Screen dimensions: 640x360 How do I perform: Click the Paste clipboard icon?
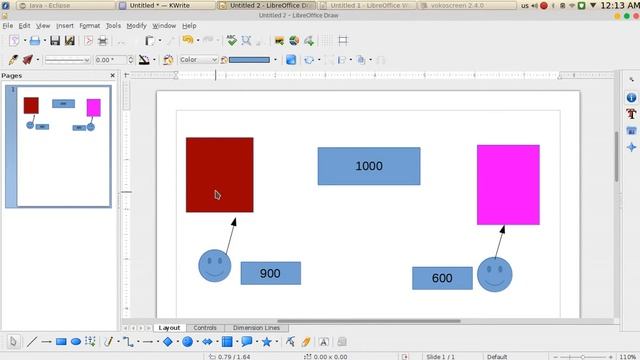(149, 40)
